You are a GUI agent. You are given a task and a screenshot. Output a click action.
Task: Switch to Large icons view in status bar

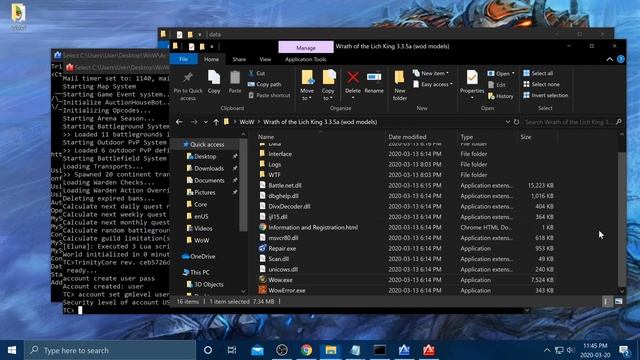[x=619, y=302]
